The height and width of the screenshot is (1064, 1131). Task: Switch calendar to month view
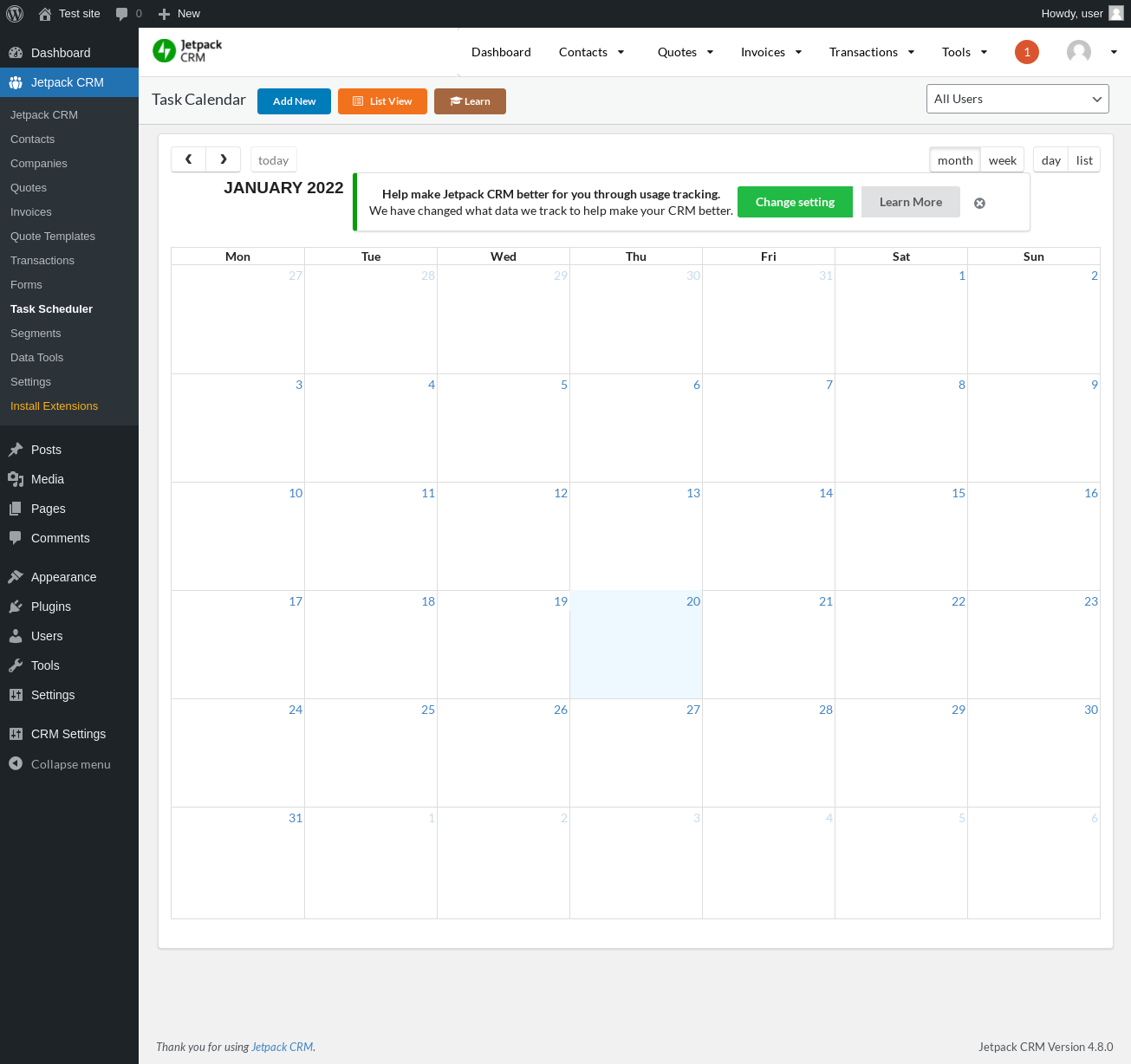pyautogui.click(x=955, y=160)
